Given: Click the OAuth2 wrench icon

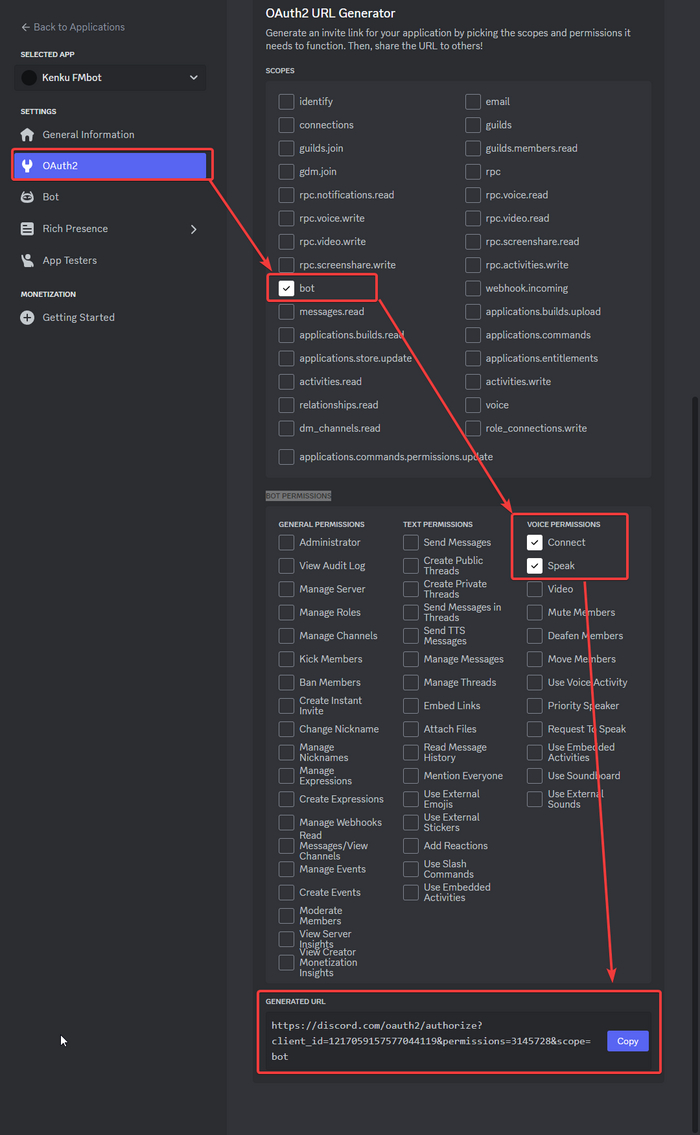Looking at the screenshot, I should point(27,166).
